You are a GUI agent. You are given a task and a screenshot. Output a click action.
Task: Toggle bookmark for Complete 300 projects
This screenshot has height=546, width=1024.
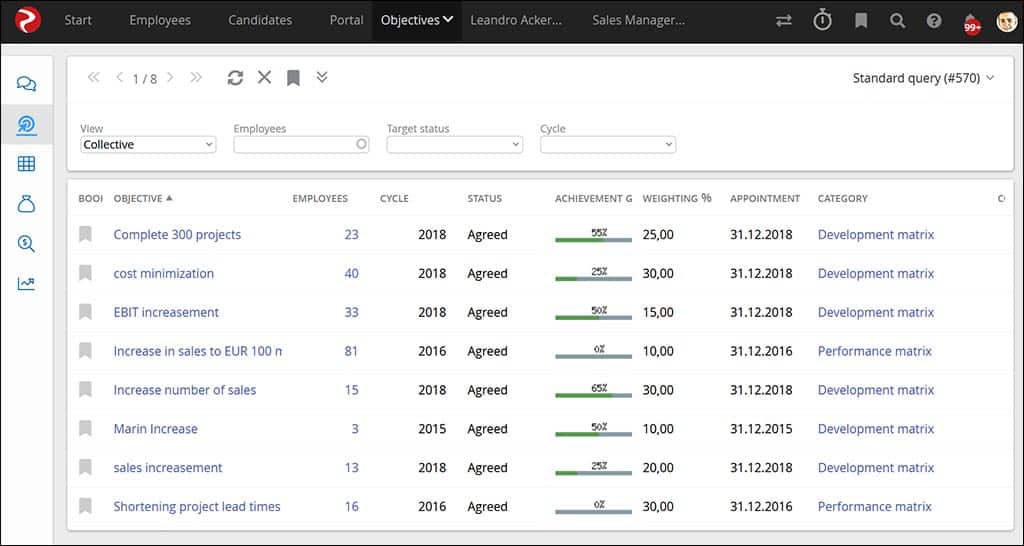[86, 234]
